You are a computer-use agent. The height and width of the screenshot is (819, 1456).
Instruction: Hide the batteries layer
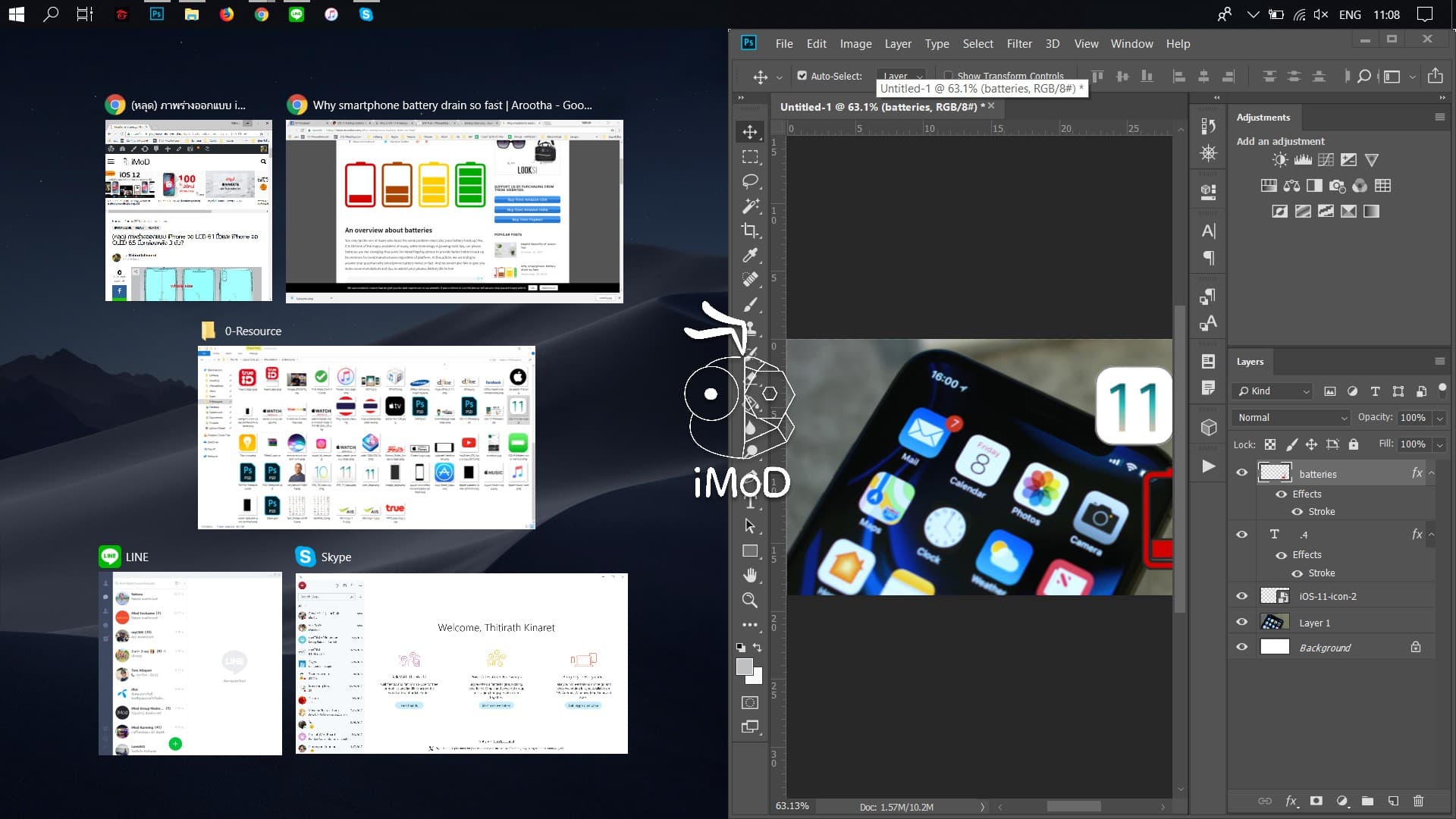click(x=1241, y=472)
